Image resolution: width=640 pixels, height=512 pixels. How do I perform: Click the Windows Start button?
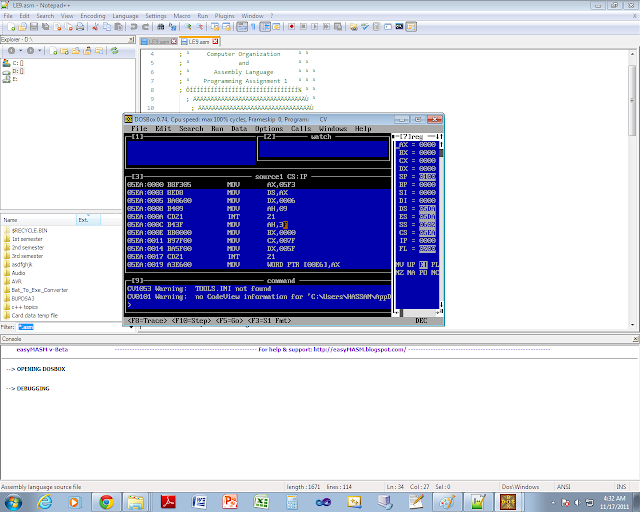coord(13,502)
